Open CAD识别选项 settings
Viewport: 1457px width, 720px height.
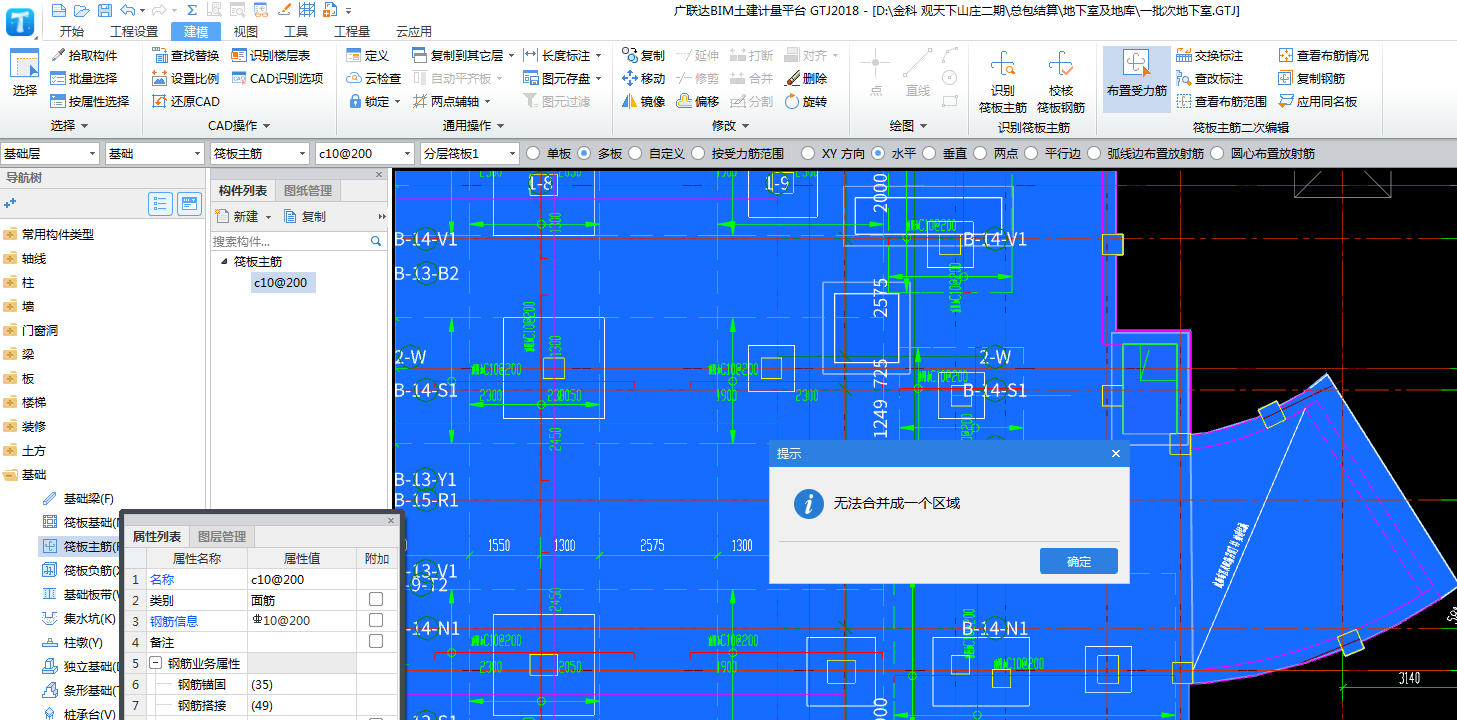277,78
